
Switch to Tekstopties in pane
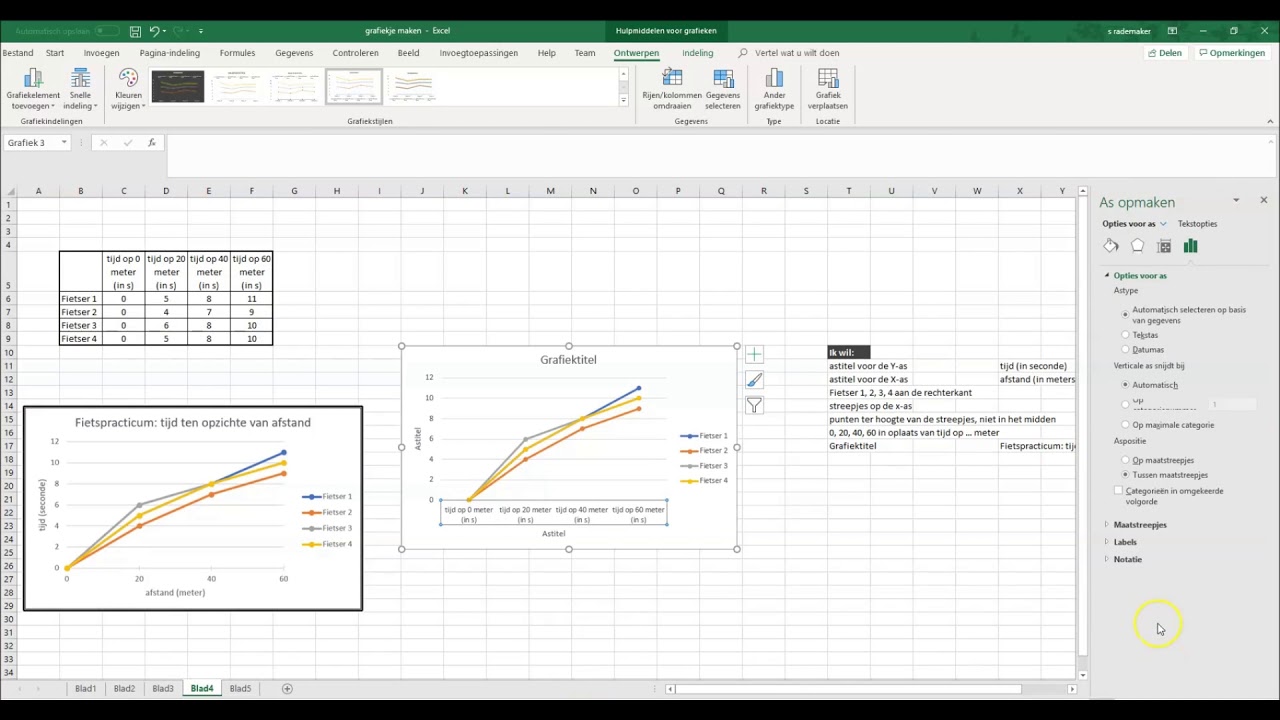tap(1197, 224)
